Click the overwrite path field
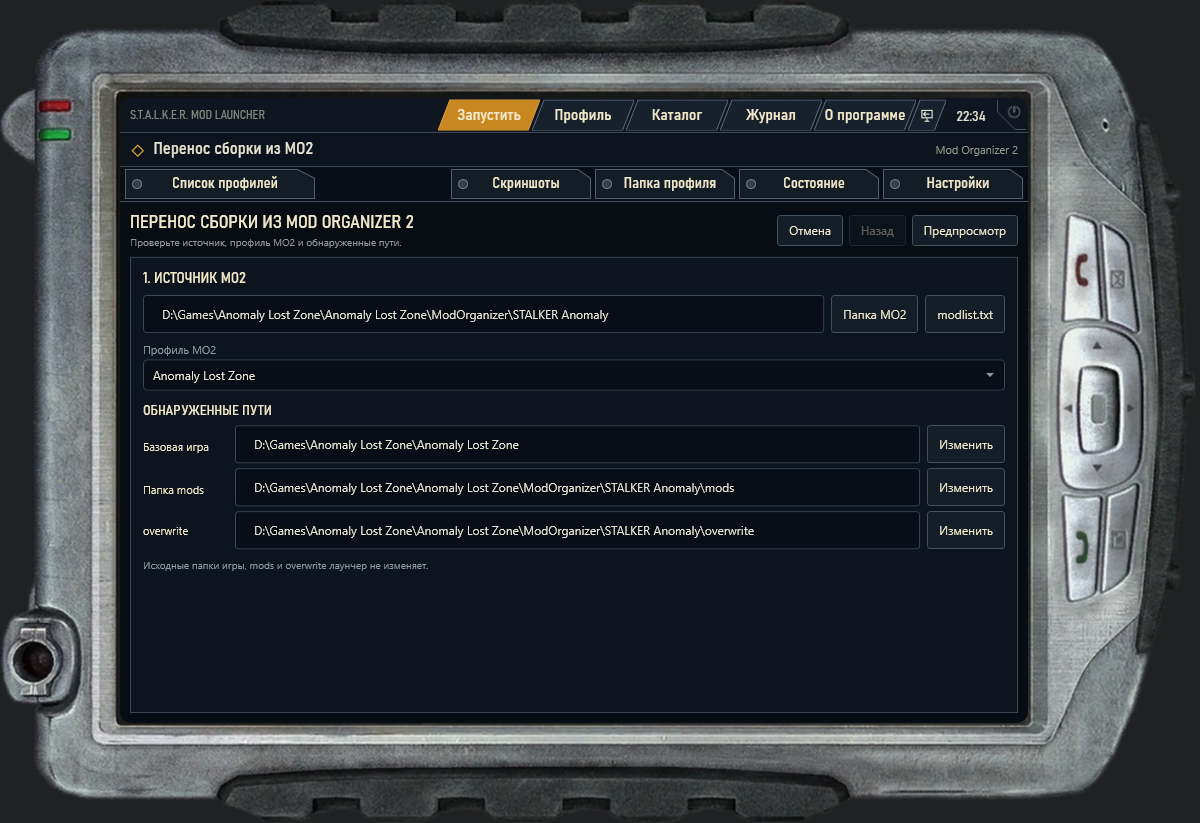Viewport: 1200px width, 823px height. pyautogui.click(x=577, y=531)
